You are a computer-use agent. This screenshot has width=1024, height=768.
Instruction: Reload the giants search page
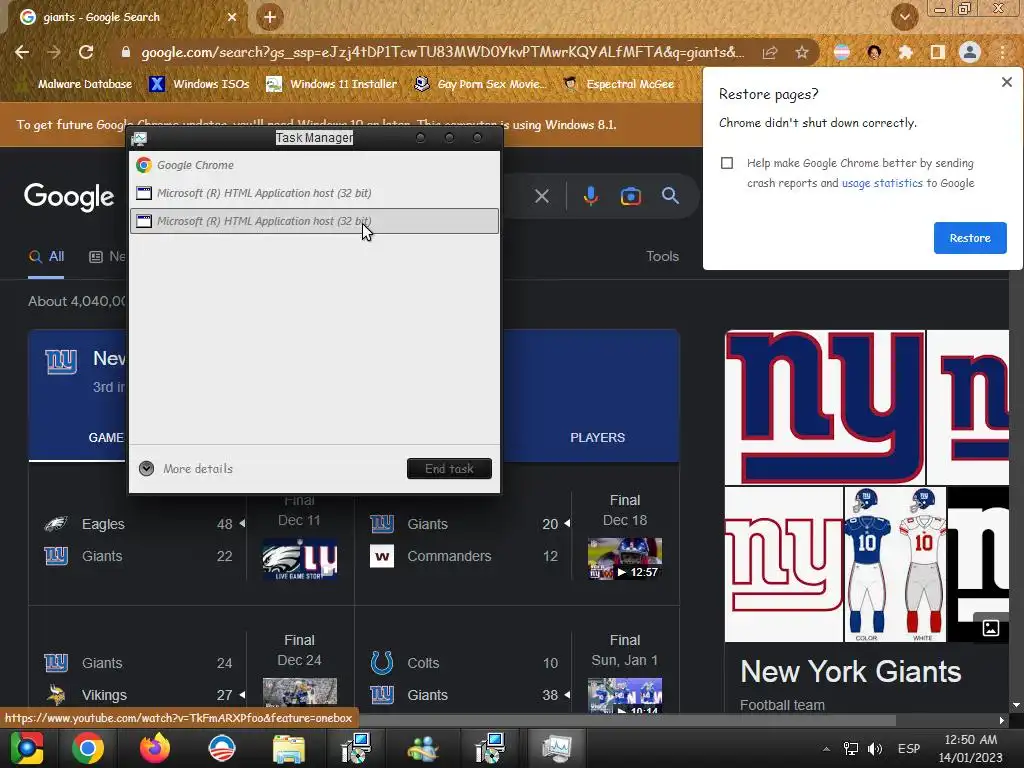point(86,52)
